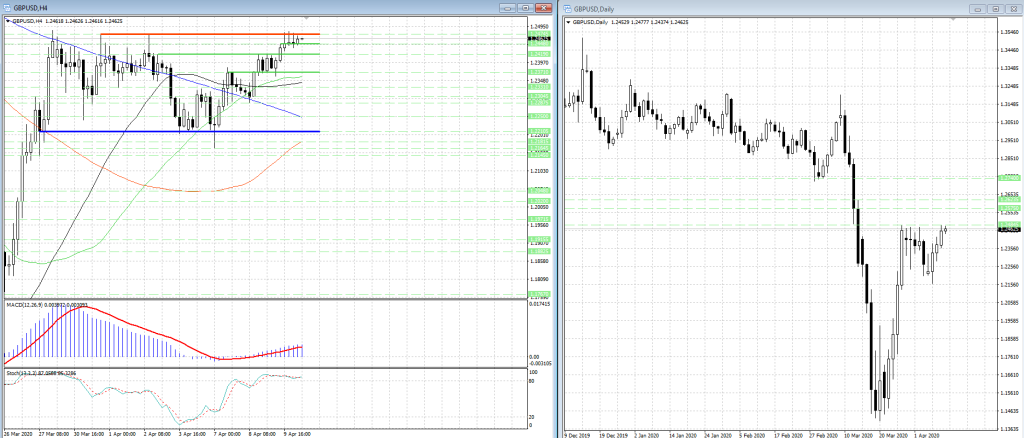
Task: Close the GBPUSD,Daily chart window
Action: point(1012,8)
